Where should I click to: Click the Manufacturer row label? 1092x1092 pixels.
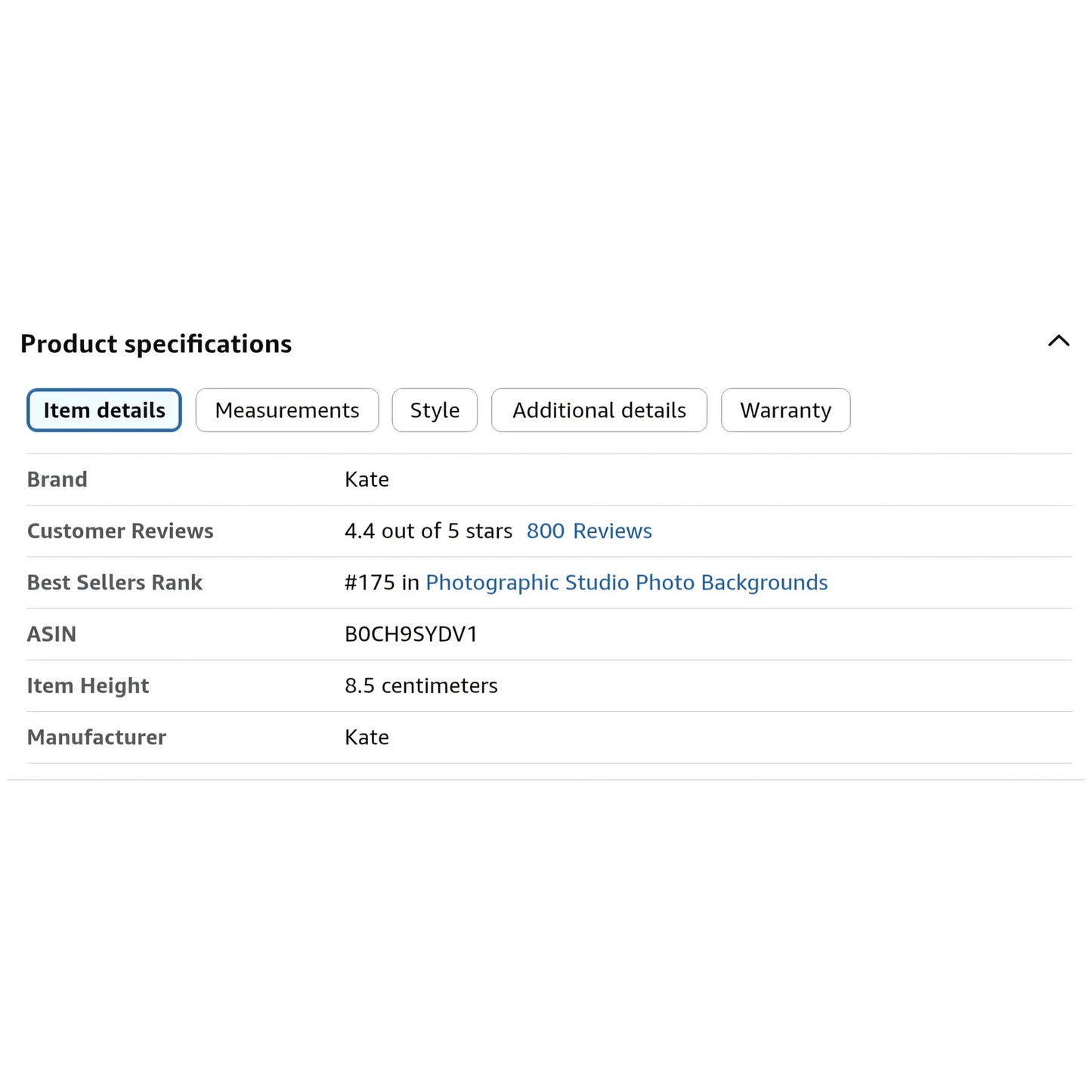tap(97, 737)
